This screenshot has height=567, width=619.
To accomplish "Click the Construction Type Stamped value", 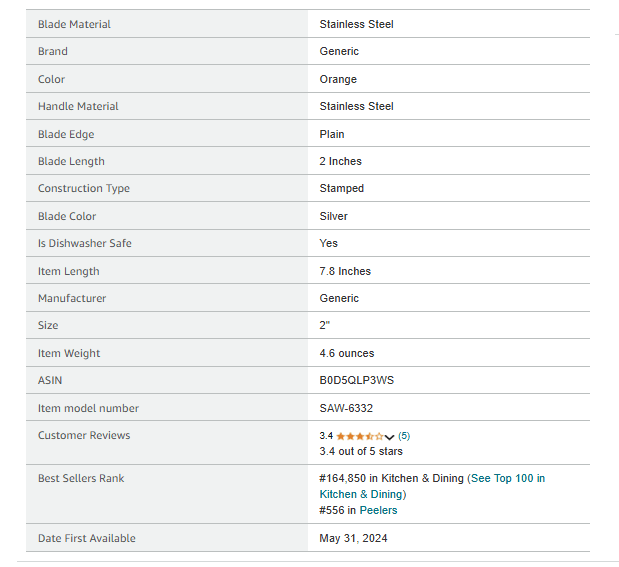I will point(341,188).
